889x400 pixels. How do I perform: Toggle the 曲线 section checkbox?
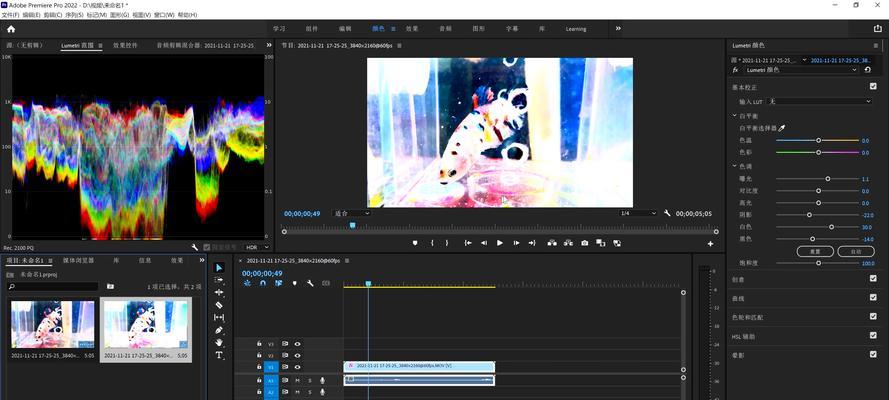[873, 297]
